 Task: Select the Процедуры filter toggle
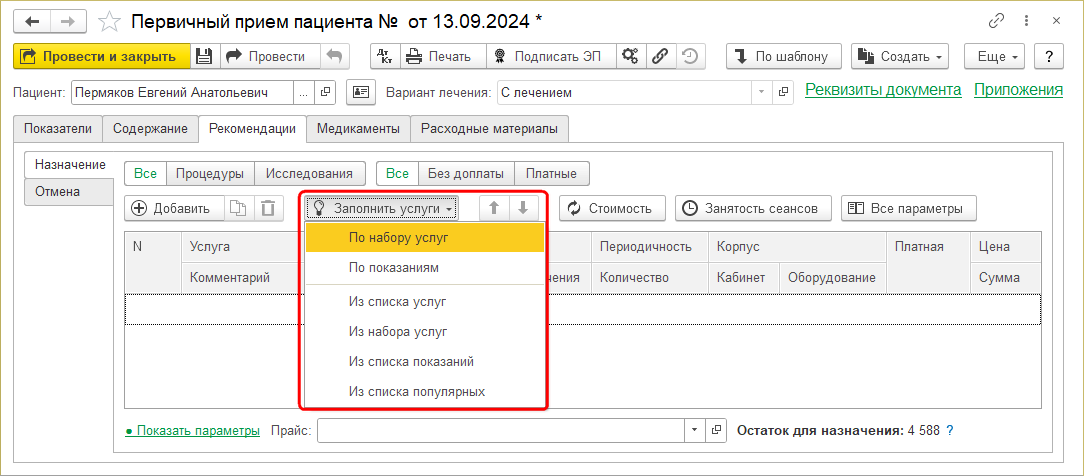click(x=210, y=173)
